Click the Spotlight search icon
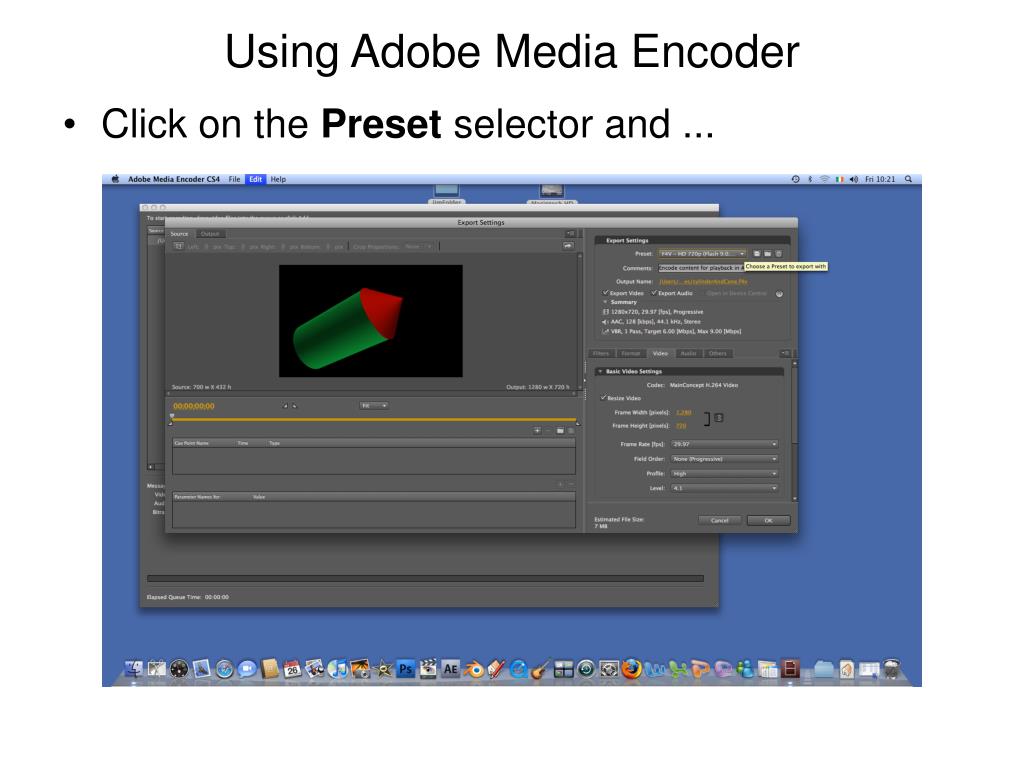1024x768 pixels. tap(908, 179)
